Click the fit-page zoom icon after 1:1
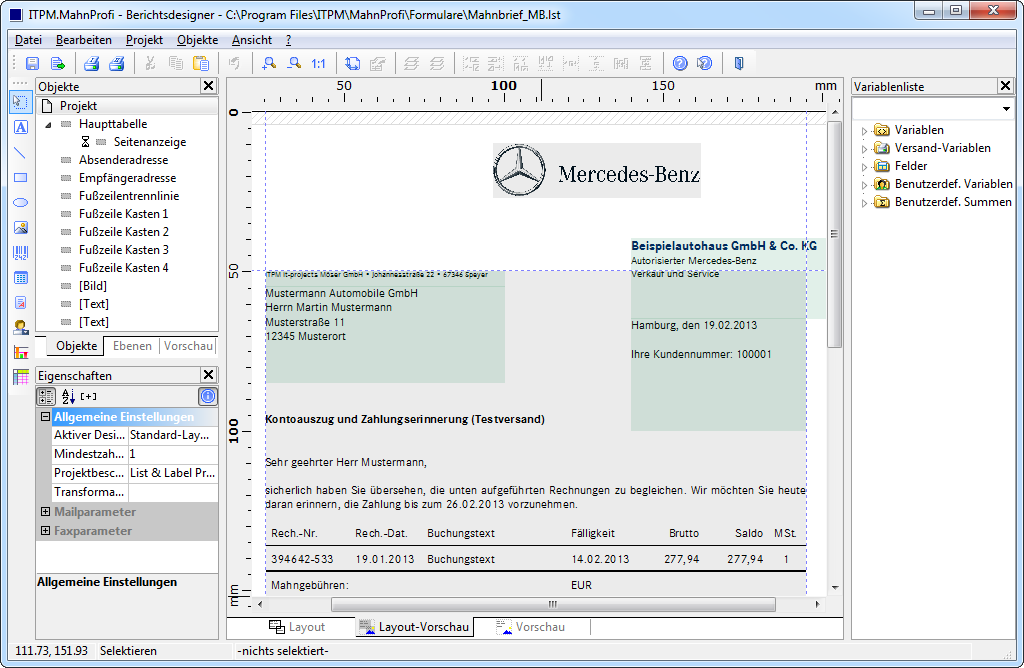This screenshot has width=1024, height=668. point(353,63)
